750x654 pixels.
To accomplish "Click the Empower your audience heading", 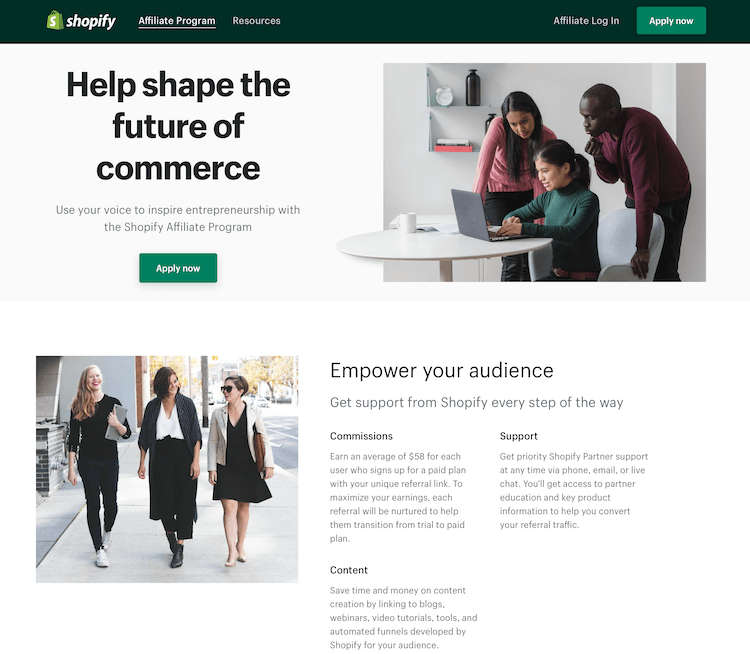I will 441,370.
